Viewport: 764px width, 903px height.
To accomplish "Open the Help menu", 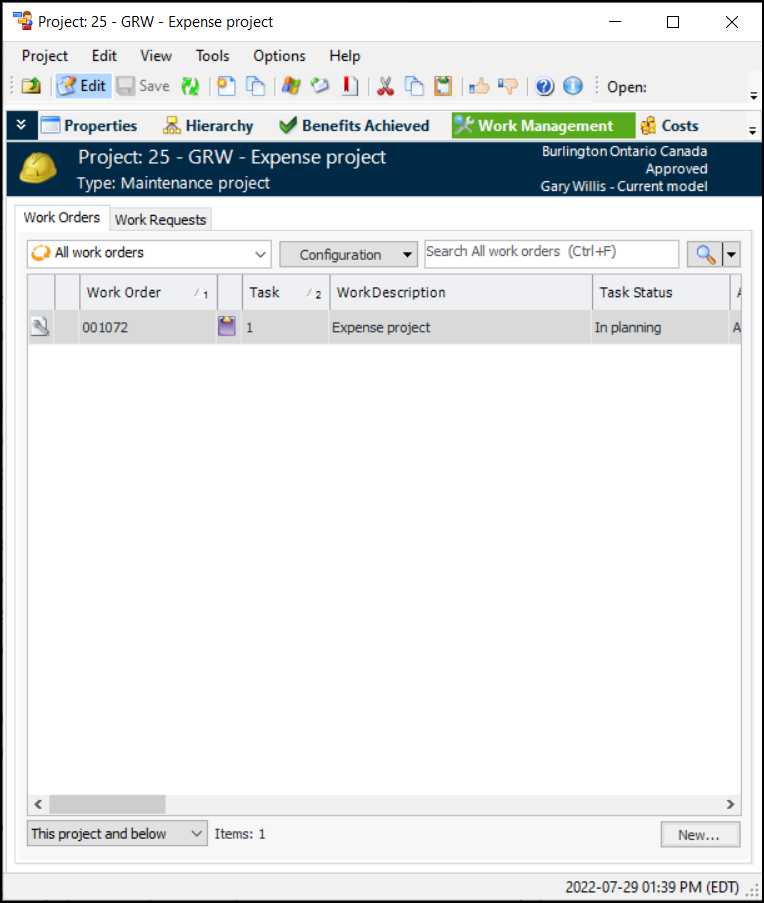I will (345, 56).
